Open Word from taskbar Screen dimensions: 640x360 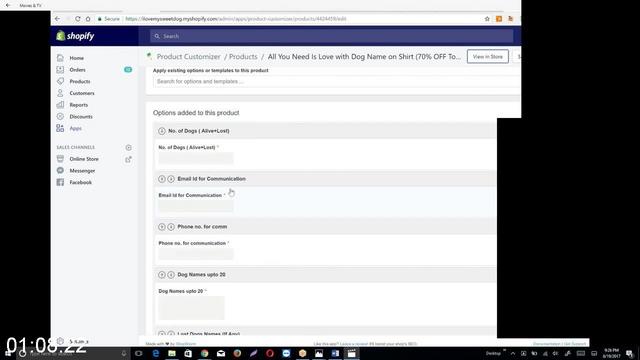335,353
